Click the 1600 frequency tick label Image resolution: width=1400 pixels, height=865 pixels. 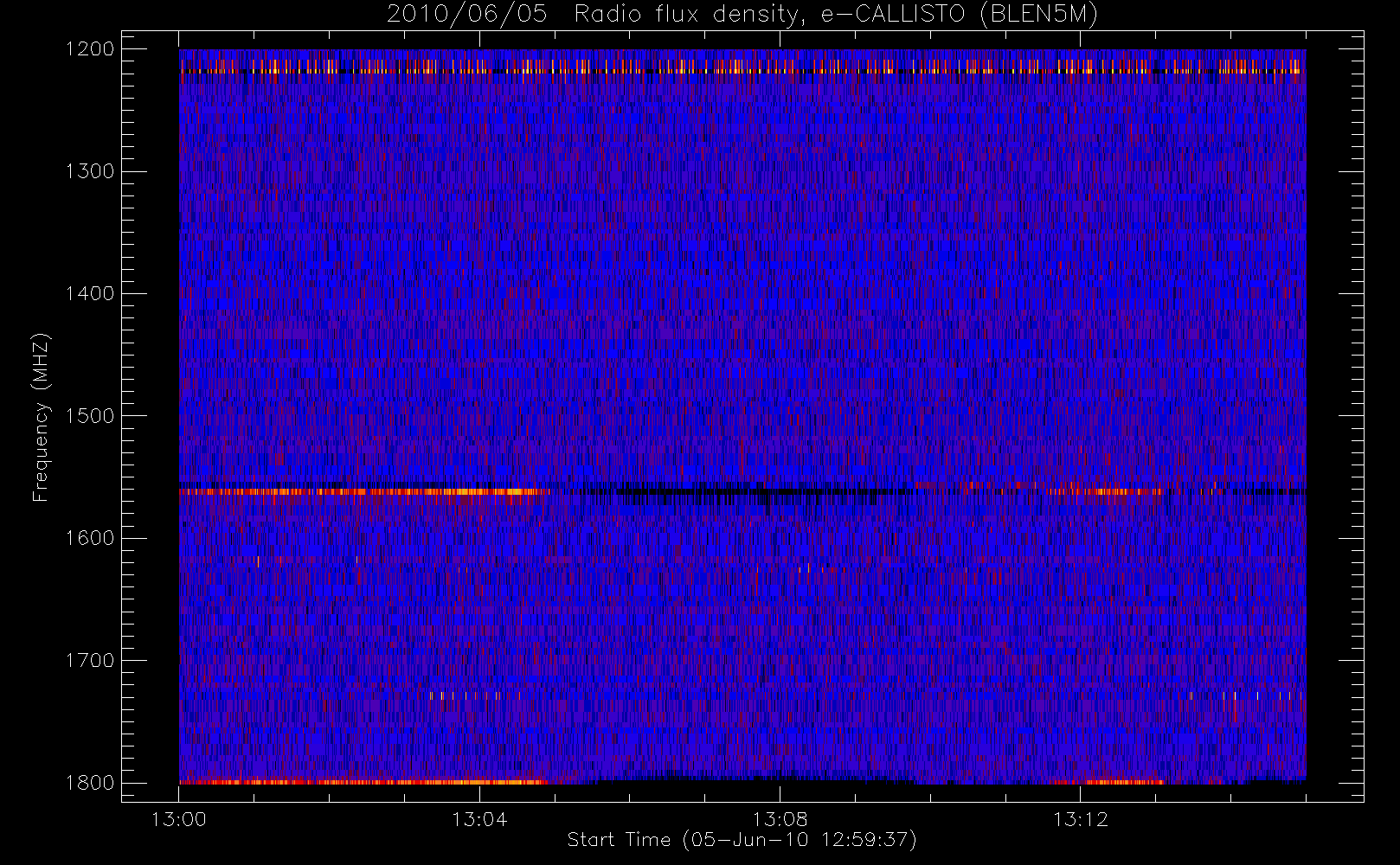pos(90,538)
